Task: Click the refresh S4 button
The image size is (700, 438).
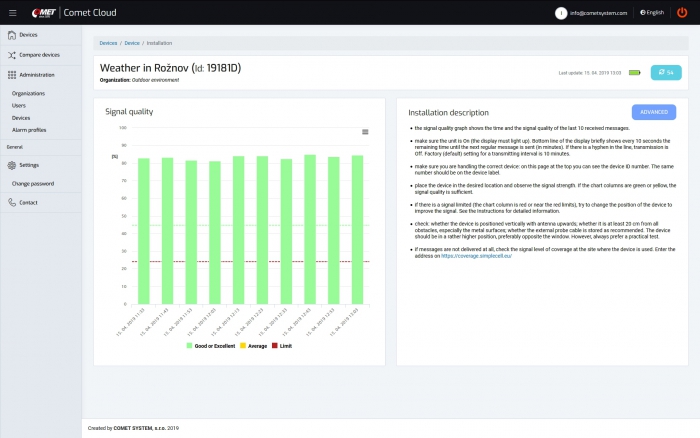Action: click(x=665, y=72)
